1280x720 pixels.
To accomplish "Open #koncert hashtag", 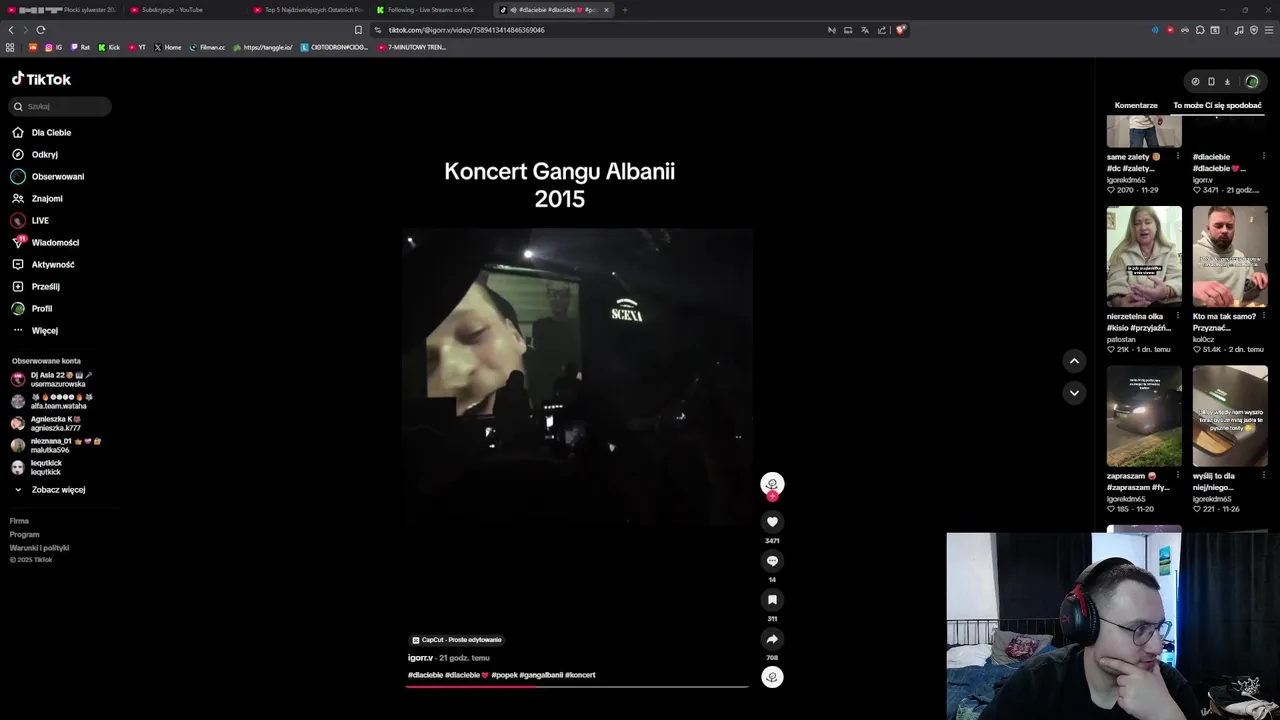I will pos(580,675).
